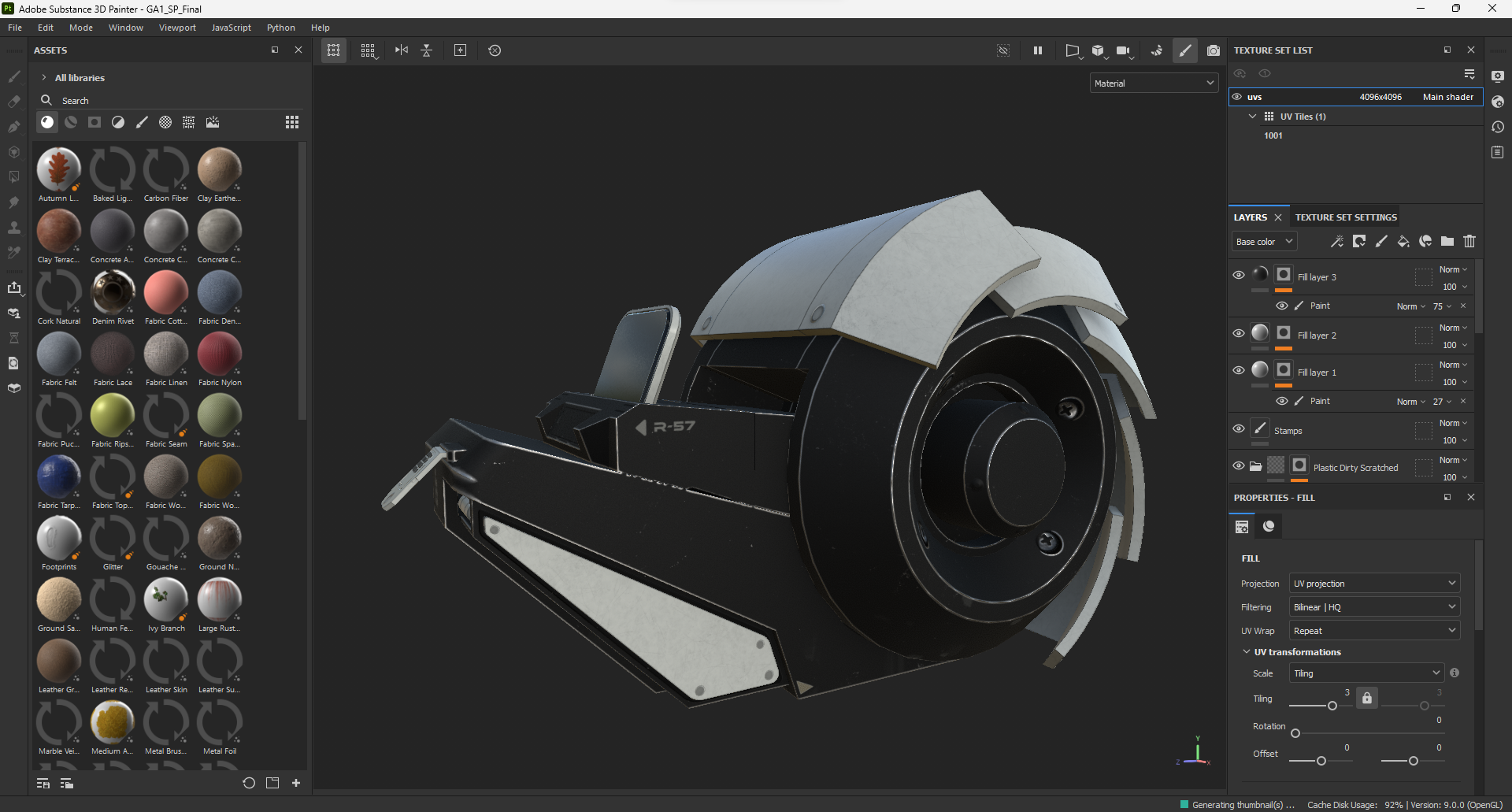
Task: Add an effect to layer with wand icon
Action: [1336, 242]
